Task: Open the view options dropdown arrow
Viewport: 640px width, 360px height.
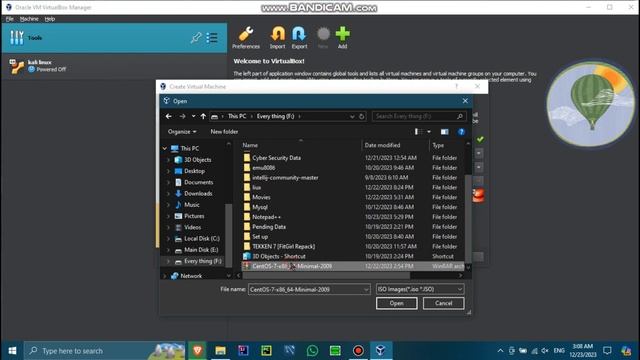Action: (x=429, y=131)
